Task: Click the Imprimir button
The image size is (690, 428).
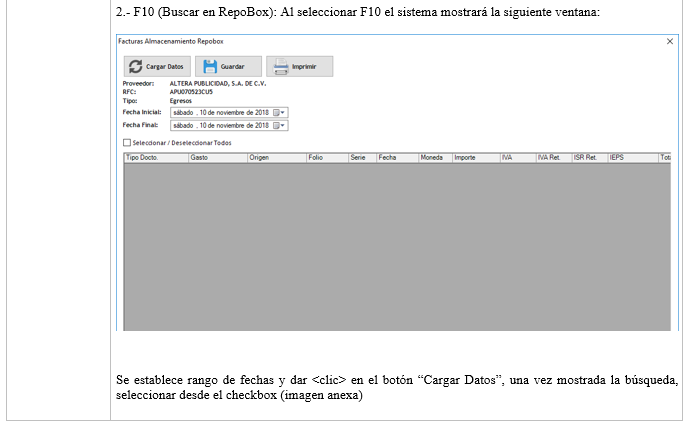Action: tap(300, 66)
